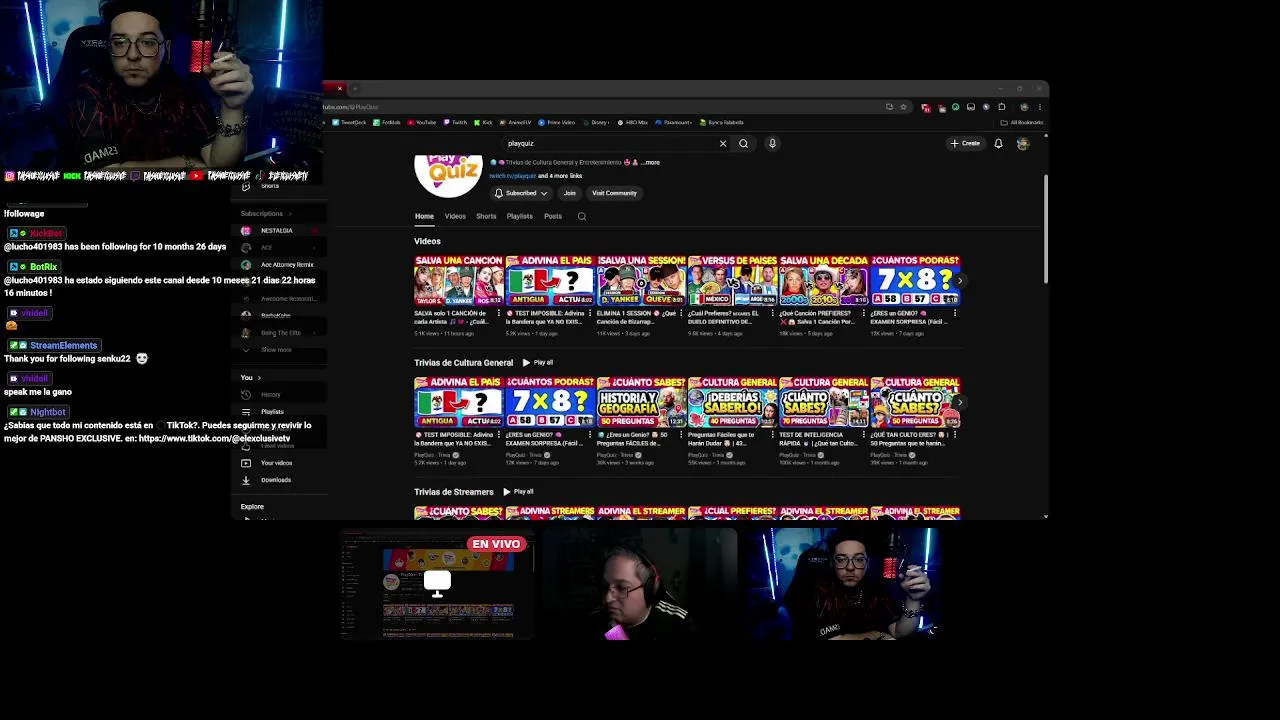This screenshot has width=1280, height=720.
Task: Open the Disney+ bookmark
Action: point(595,122)
